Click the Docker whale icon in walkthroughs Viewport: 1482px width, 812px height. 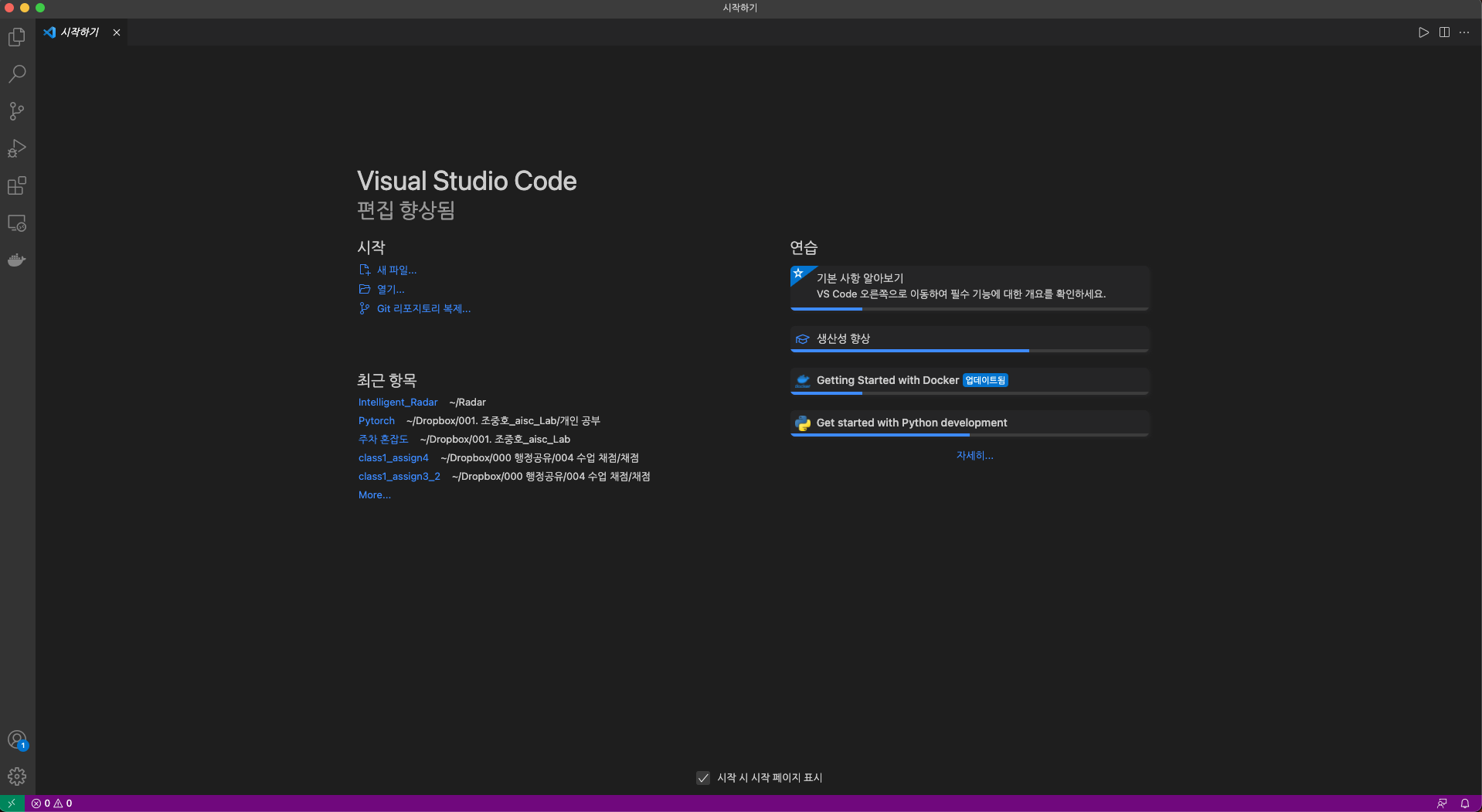point(803,381)
